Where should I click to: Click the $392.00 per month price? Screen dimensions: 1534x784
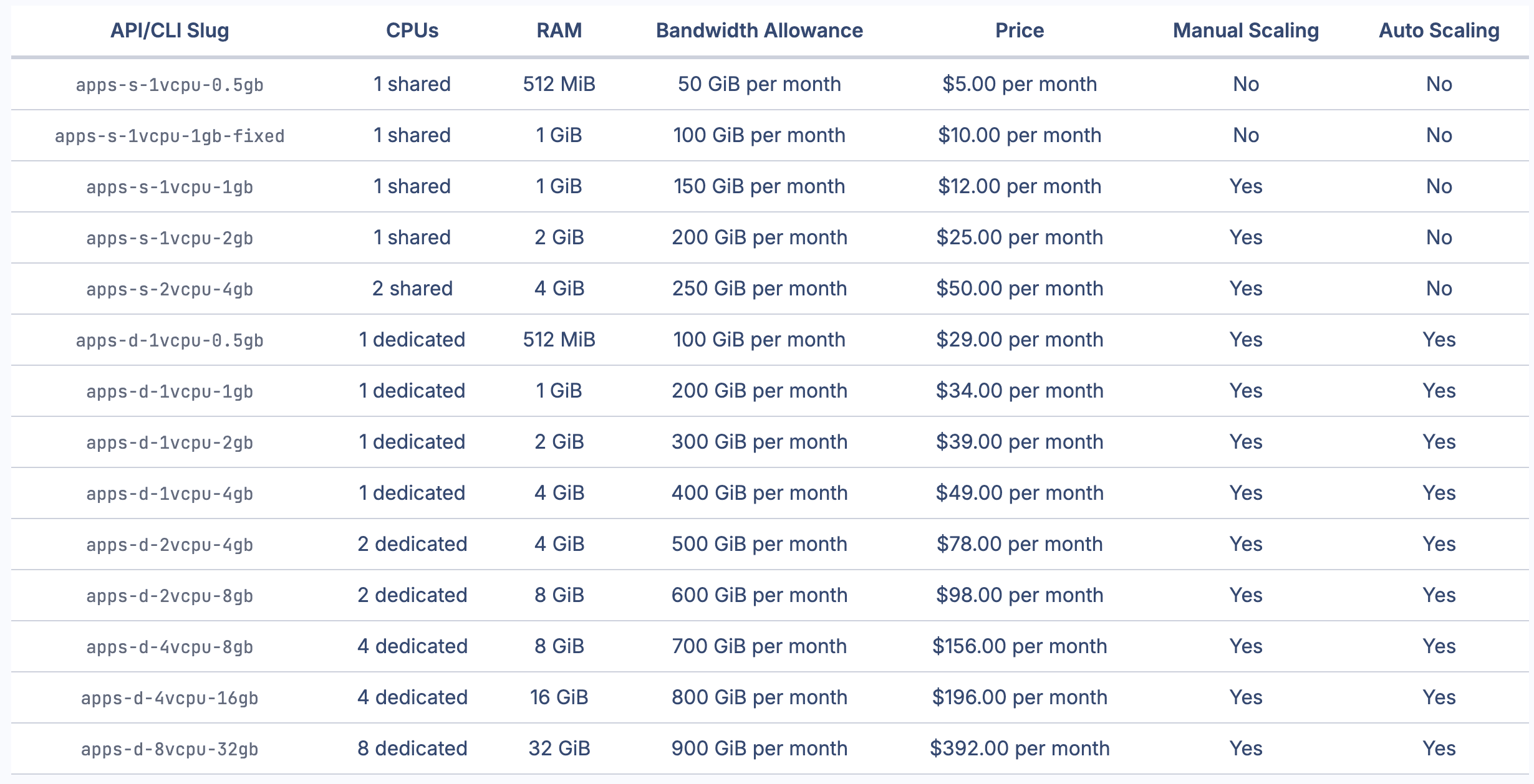(x=1019, y=748)
